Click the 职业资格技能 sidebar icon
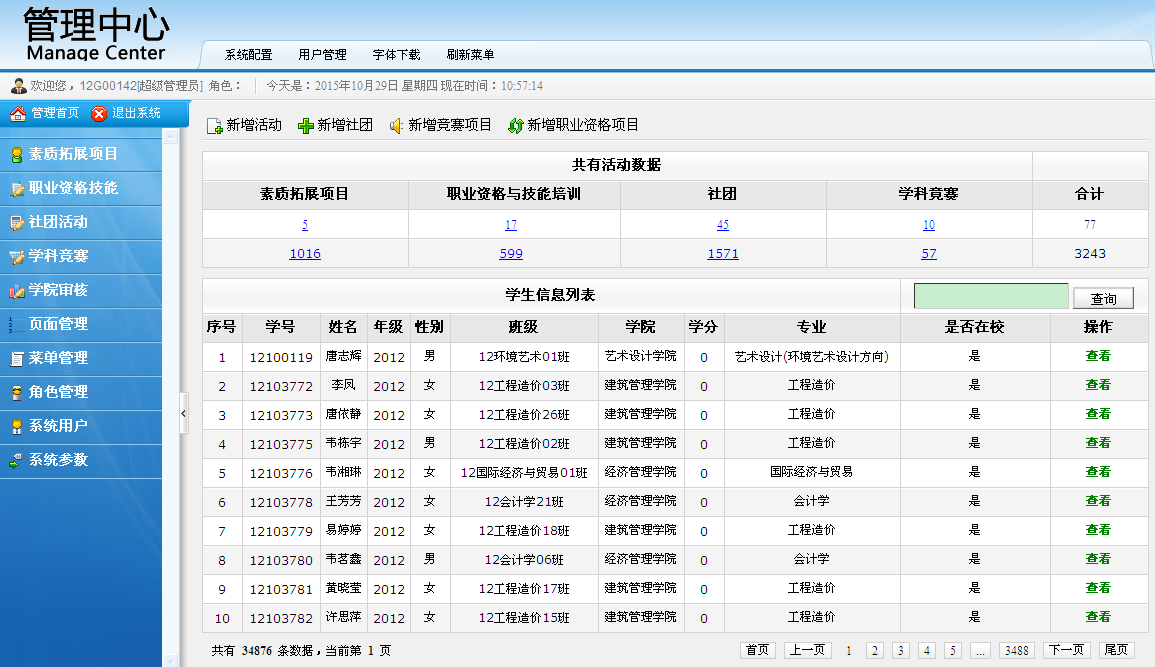Screen dimensions: 1155x667 pyautogui.click(x=16, y=188)
